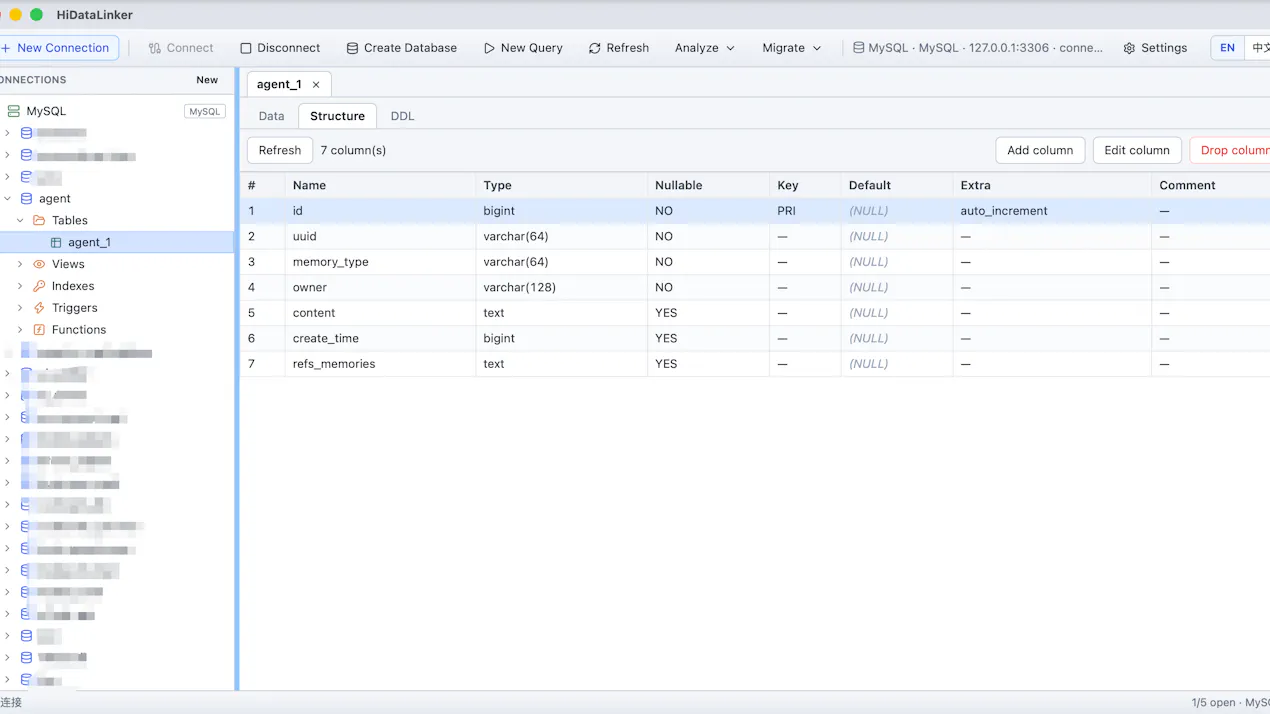Switch language to EN
This screenshot has width=1270, height=714.
tap(1227, 48)
